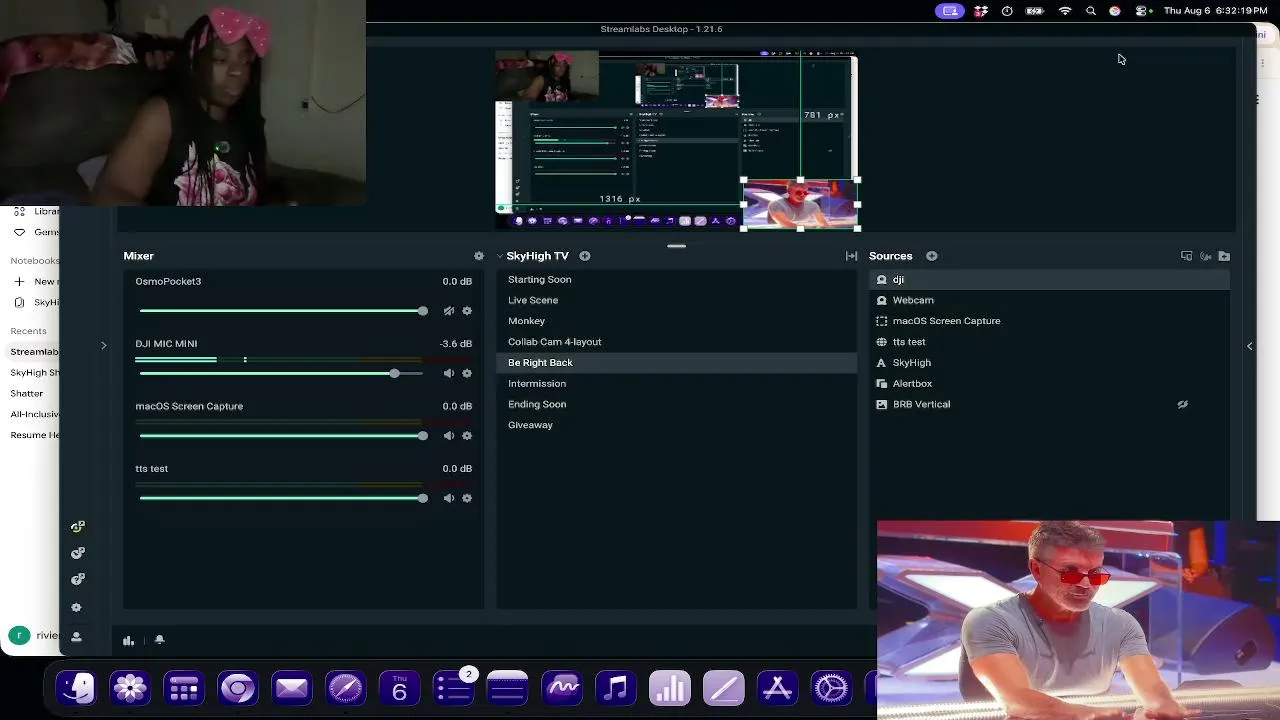
Task: Switch to the Ending Soon scene
Action: coord(676,404)
